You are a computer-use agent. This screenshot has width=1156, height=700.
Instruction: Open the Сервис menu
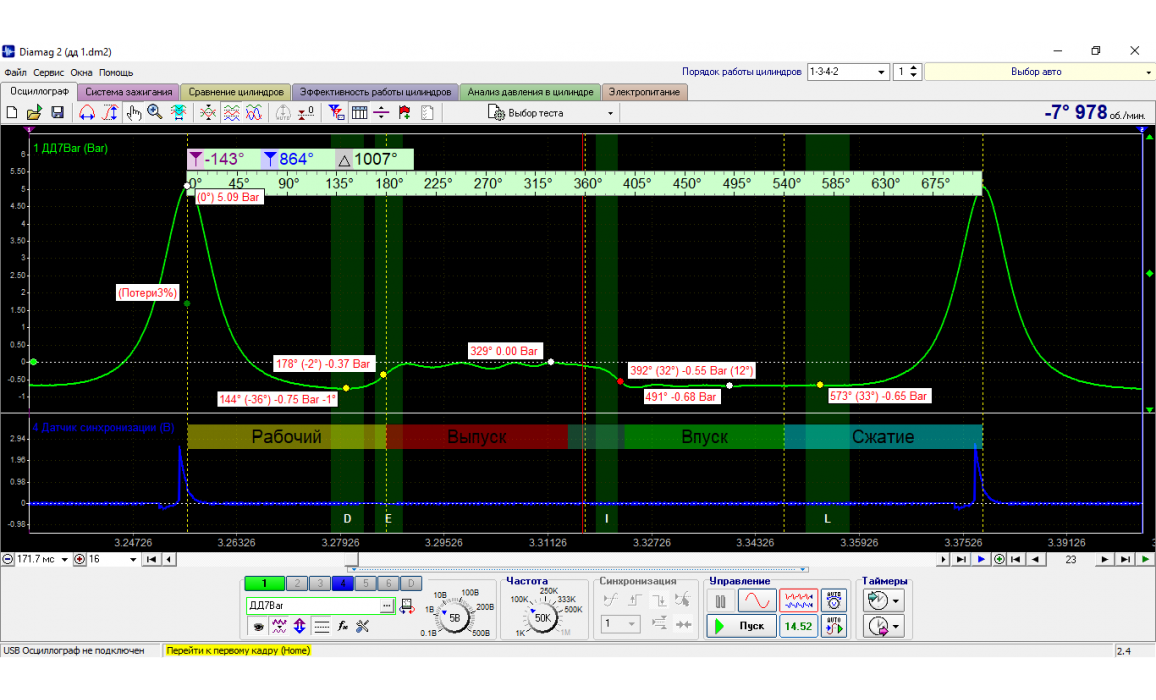pyautogui.click(x=48, y=73)
